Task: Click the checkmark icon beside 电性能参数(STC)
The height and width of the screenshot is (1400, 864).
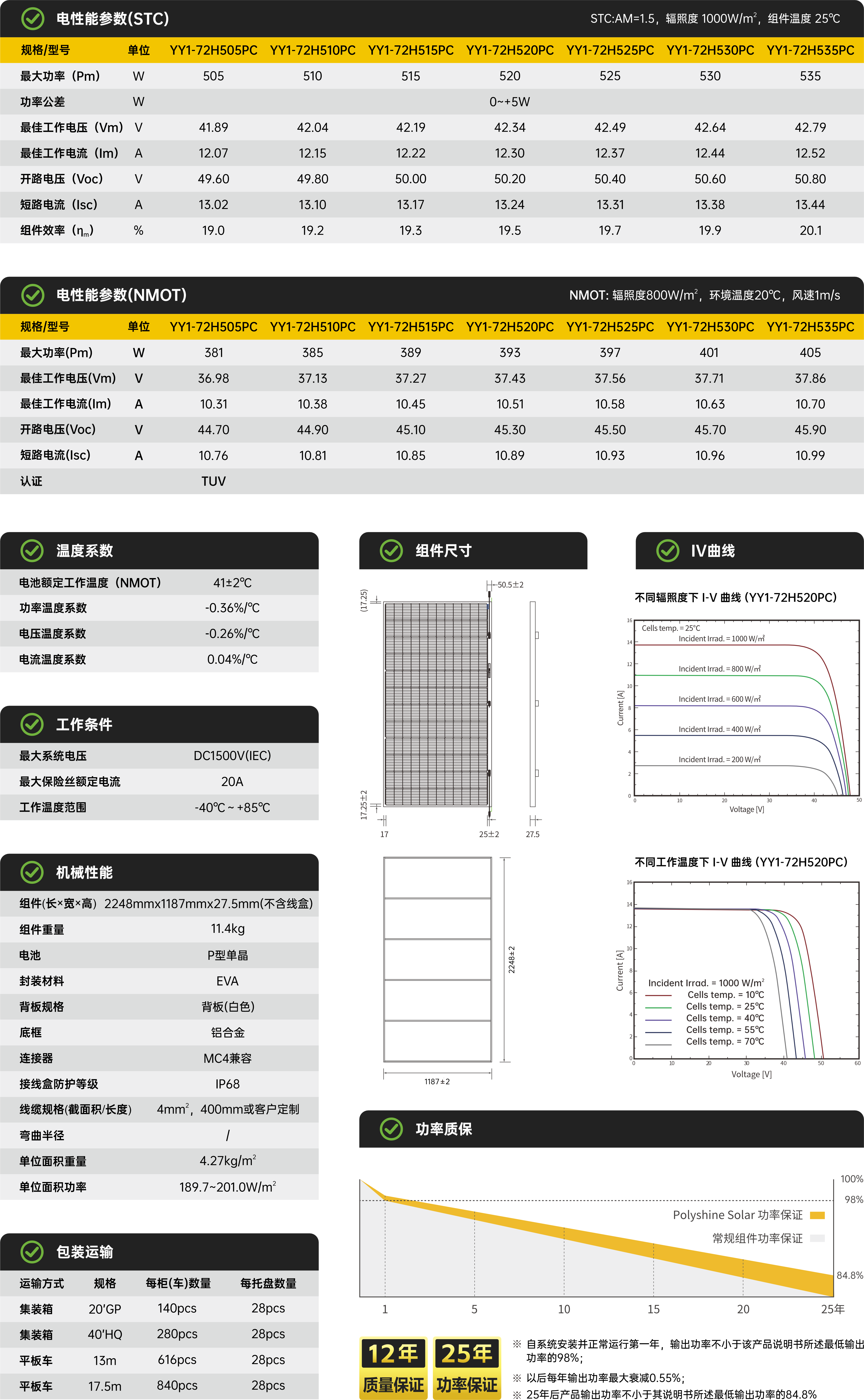Action: [33, 19]
